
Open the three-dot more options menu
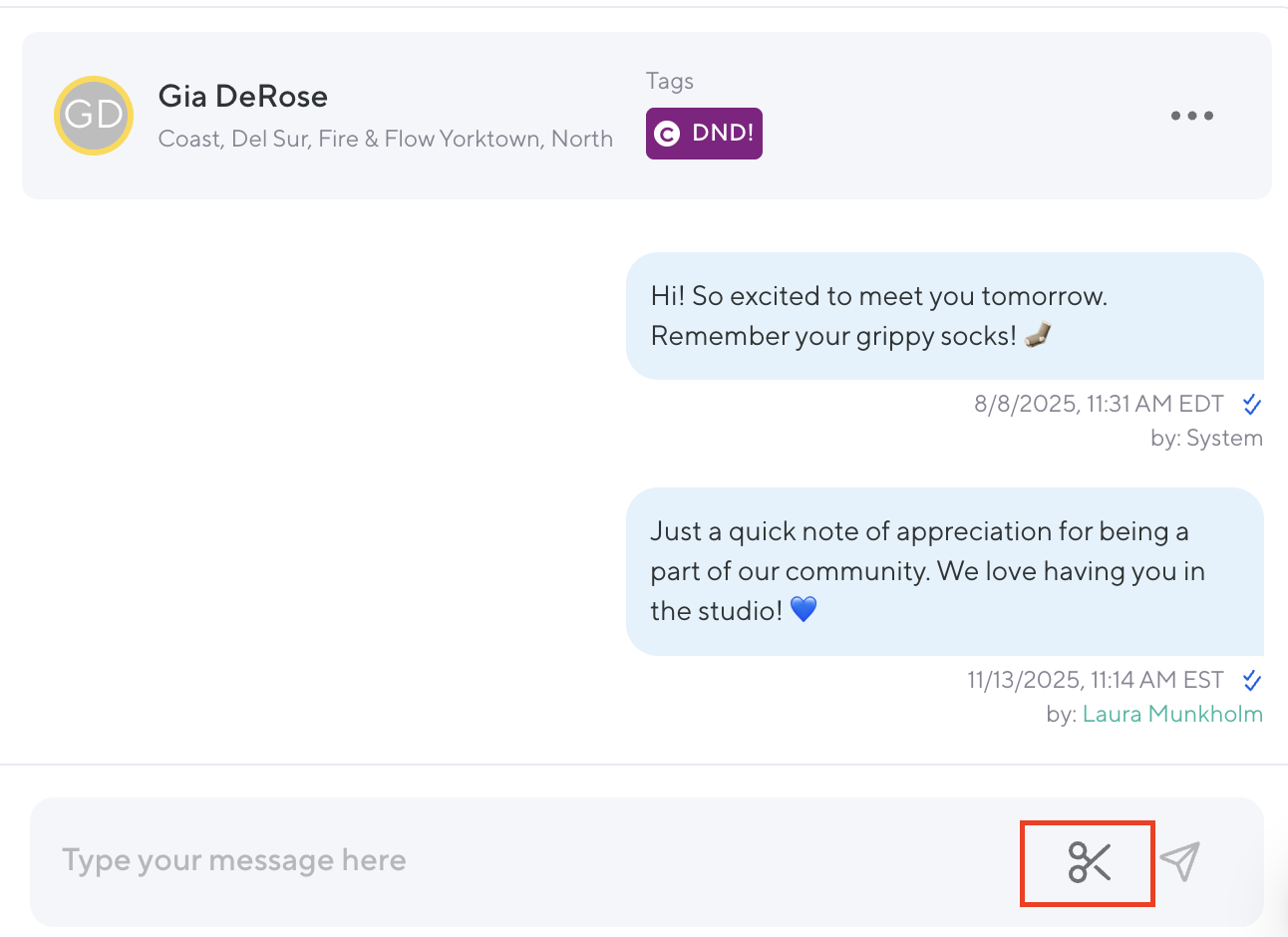1191,116
